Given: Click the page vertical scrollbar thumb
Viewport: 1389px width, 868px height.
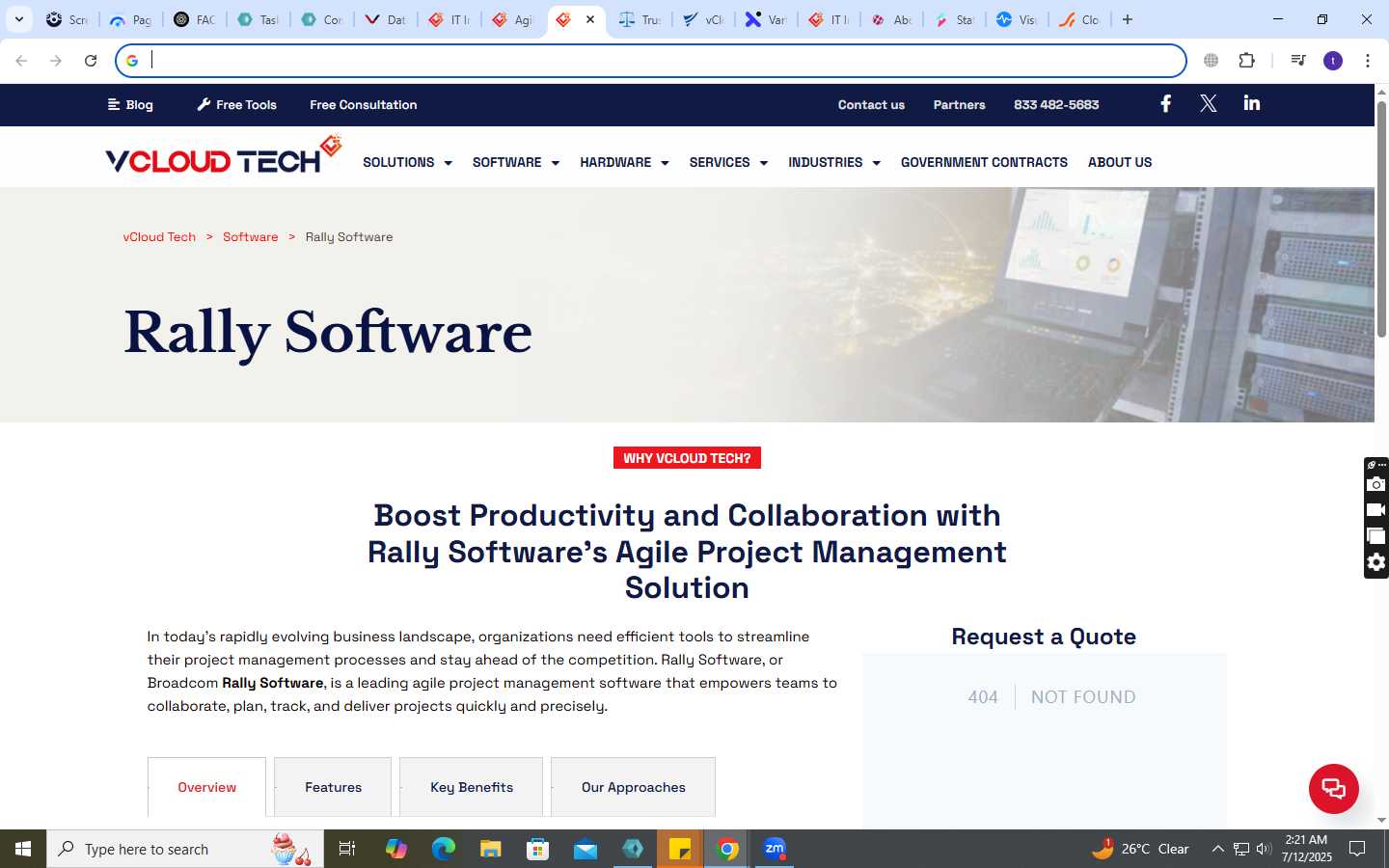Looking at the screenshot, I should point(1381,218).
